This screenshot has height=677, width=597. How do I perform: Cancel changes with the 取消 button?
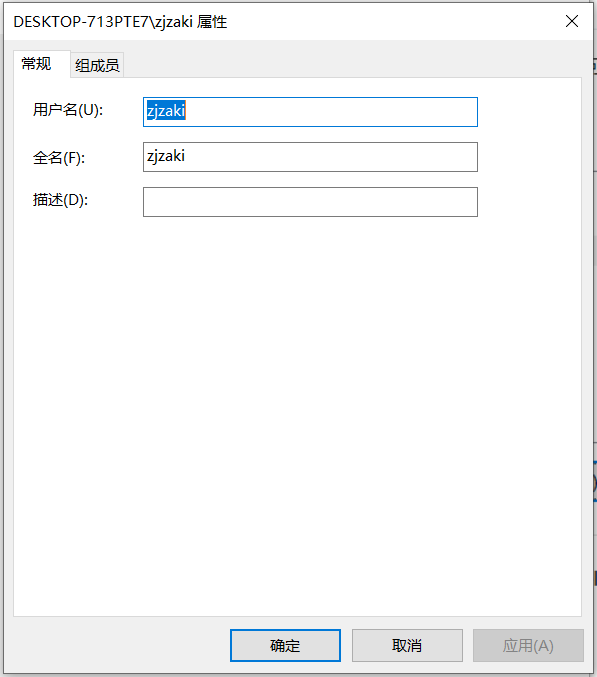pyautogui.click(x=407, y=645)
